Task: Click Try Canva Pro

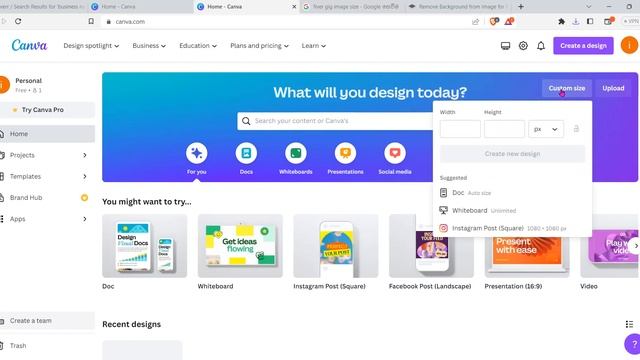Action: [x=47, y=110]
